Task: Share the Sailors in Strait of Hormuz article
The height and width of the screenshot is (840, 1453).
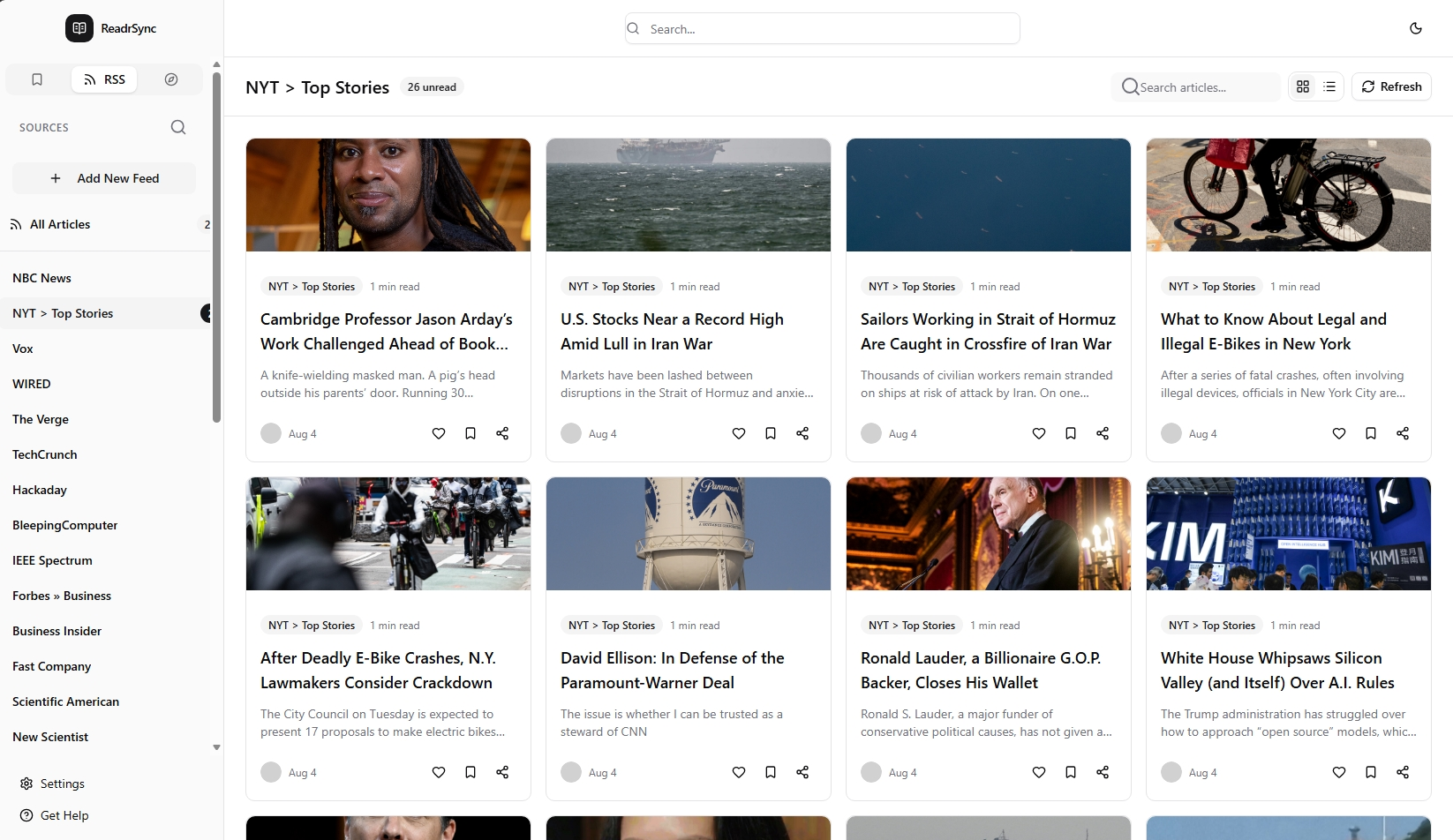Action: pos(1103,433)
